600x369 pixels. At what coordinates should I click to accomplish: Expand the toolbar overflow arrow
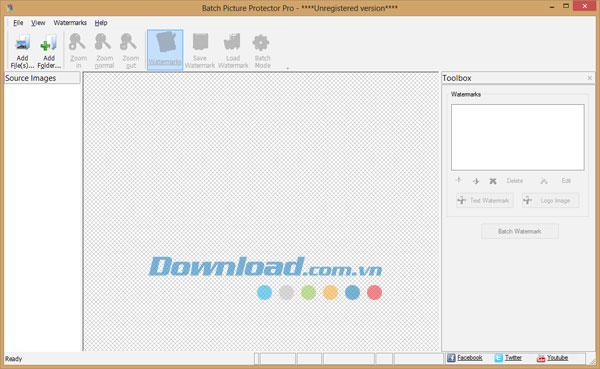(287, 68)
